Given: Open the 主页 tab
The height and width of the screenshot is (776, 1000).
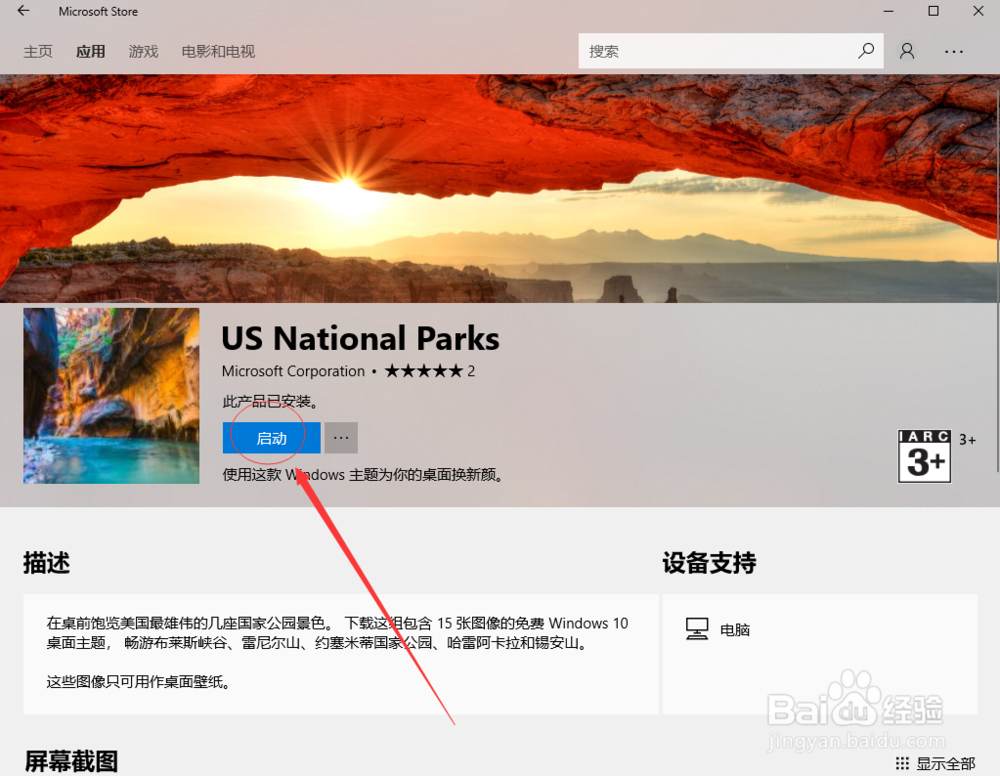Looking at the screenshot, I should (38, 52).
